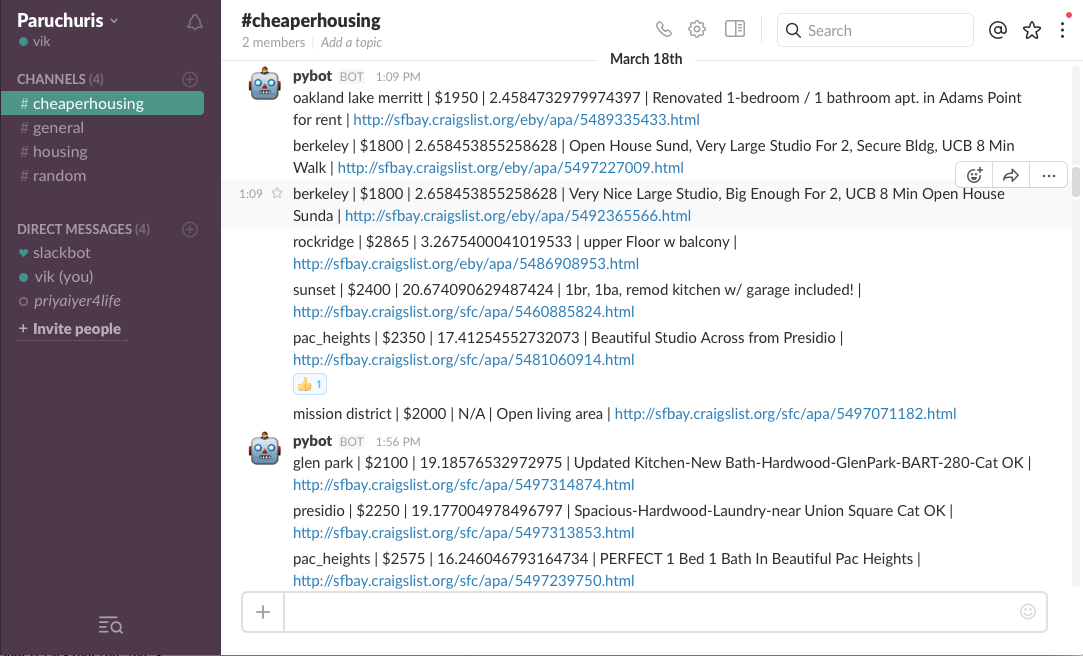Image resolution: width=1083 pixels, height=656 pixels.
Task: Filter the channel list with the sidebar icon
Action: click(110, 625)
